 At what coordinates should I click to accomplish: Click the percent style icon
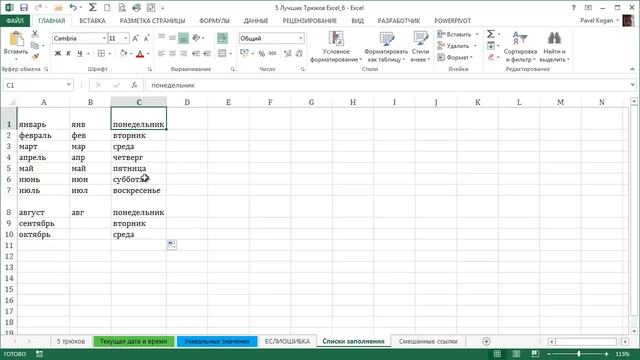point(262,53)
